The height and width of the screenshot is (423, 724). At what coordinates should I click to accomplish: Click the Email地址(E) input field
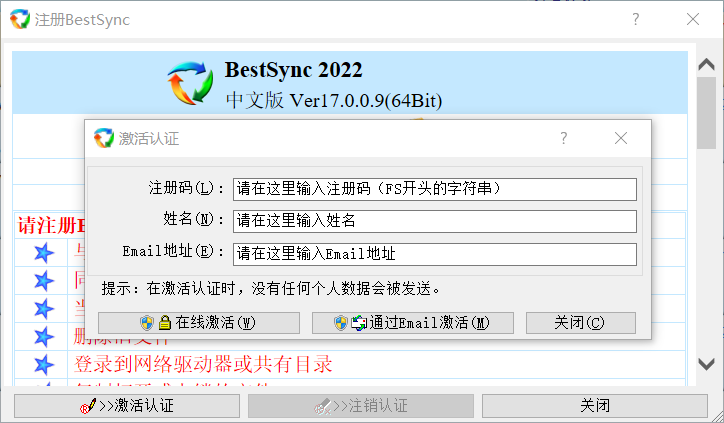[x=434, y=254]
